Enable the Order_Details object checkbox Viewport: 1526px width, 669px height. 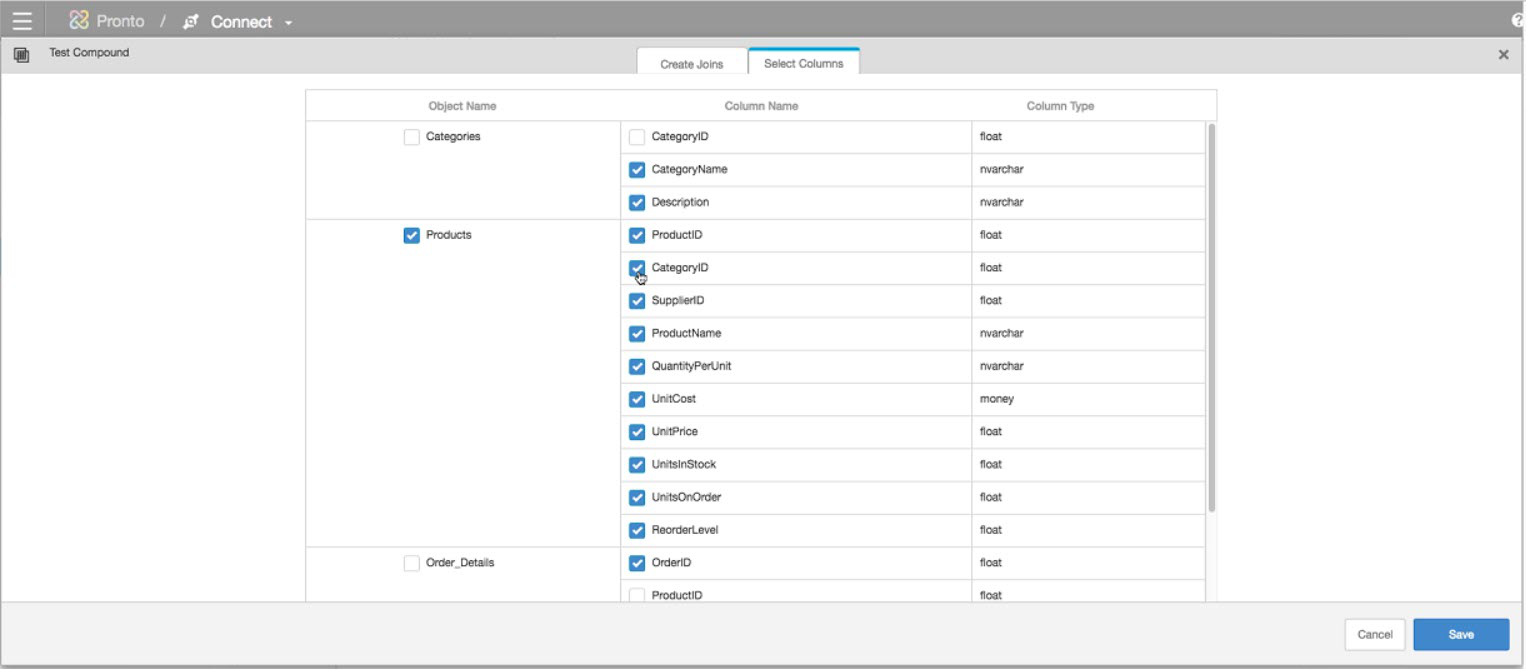pyautogui.click(x=411, y=563)
